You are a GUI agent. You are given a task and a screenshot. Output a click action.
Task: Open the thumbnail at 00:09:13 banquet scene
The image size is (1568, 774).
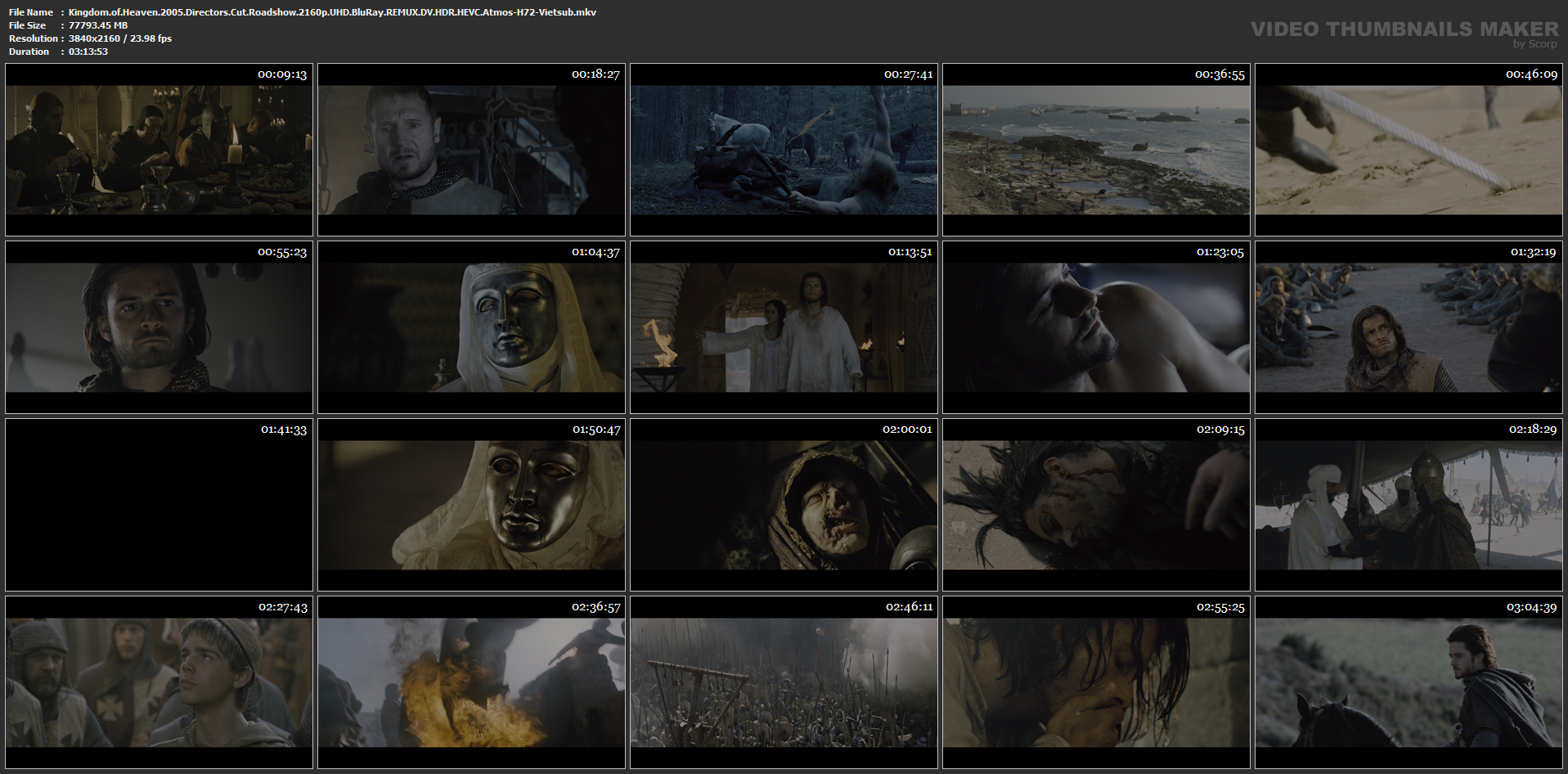point(159,150)
